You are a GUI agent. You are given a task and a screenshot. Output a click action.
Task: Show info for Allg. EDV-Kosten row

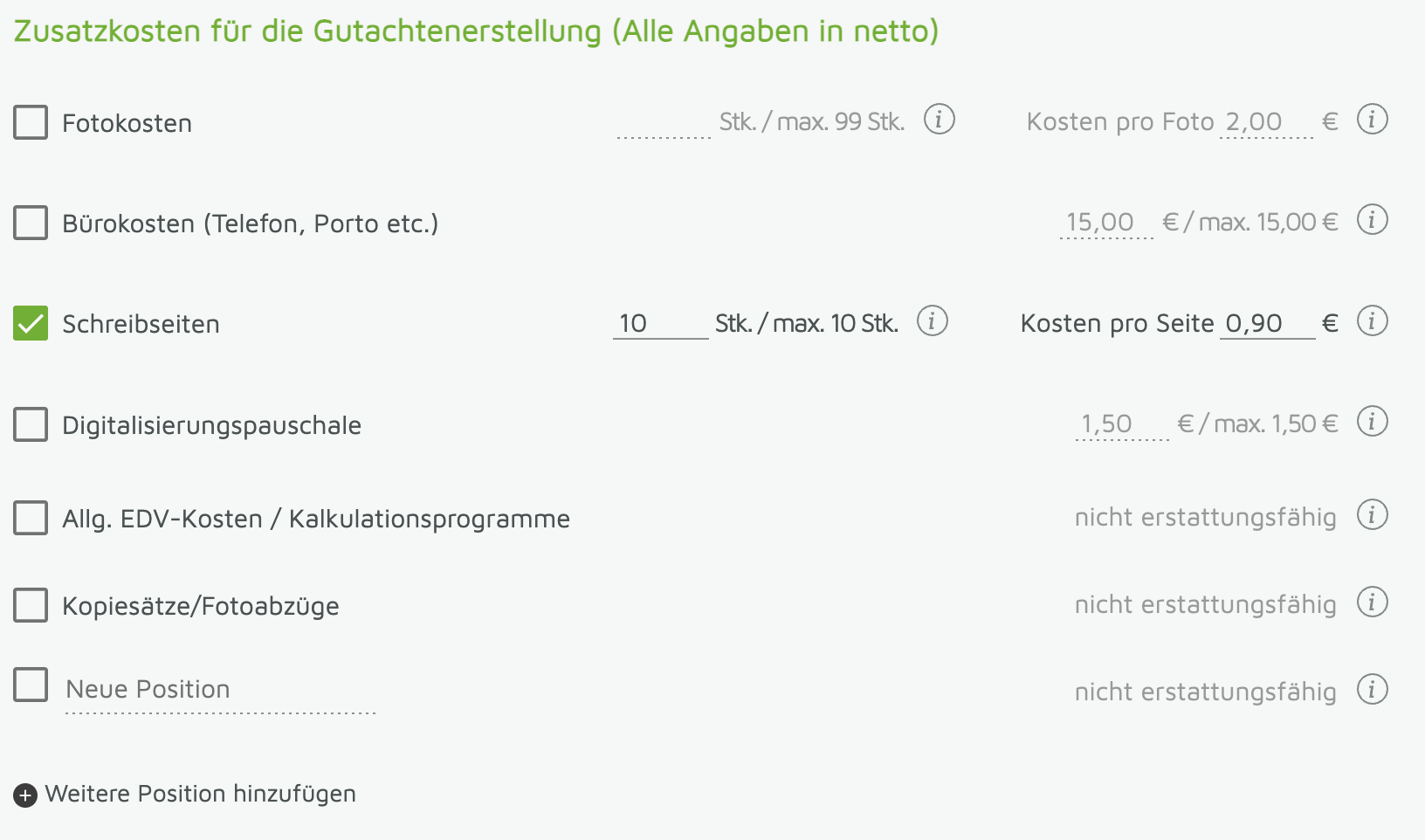click(1372, 515)
